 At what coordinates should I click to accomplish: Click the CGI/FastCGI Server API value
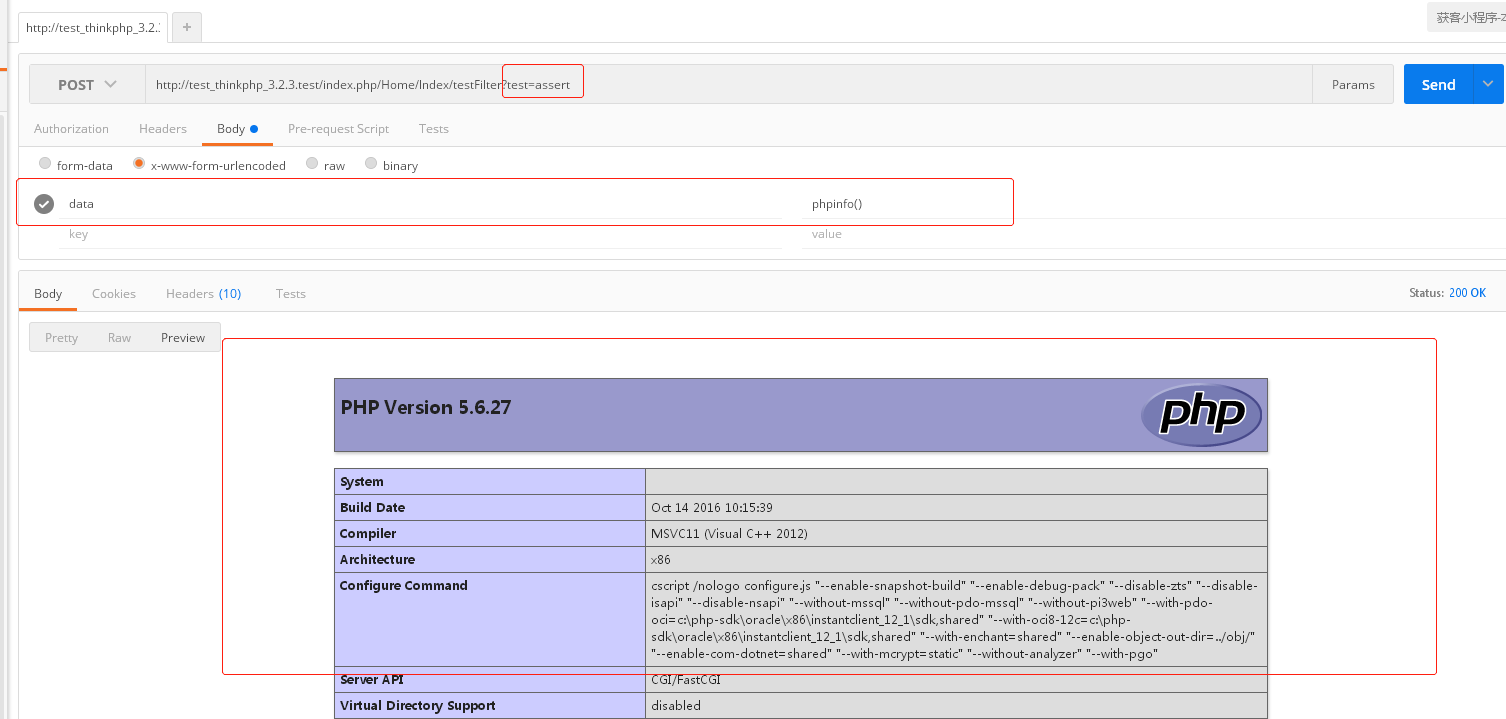[686, 680]
